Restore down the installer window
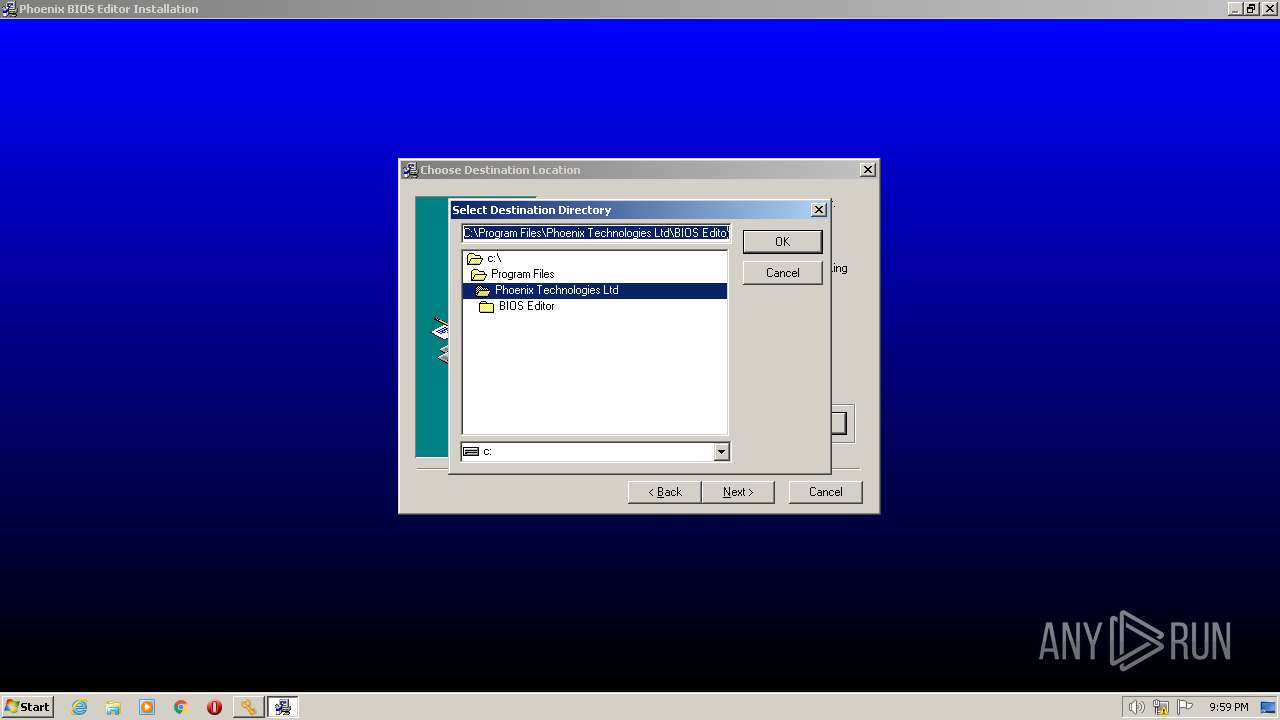The width and height of the screenshot is (1280, 720). [x=1251, y=9]
